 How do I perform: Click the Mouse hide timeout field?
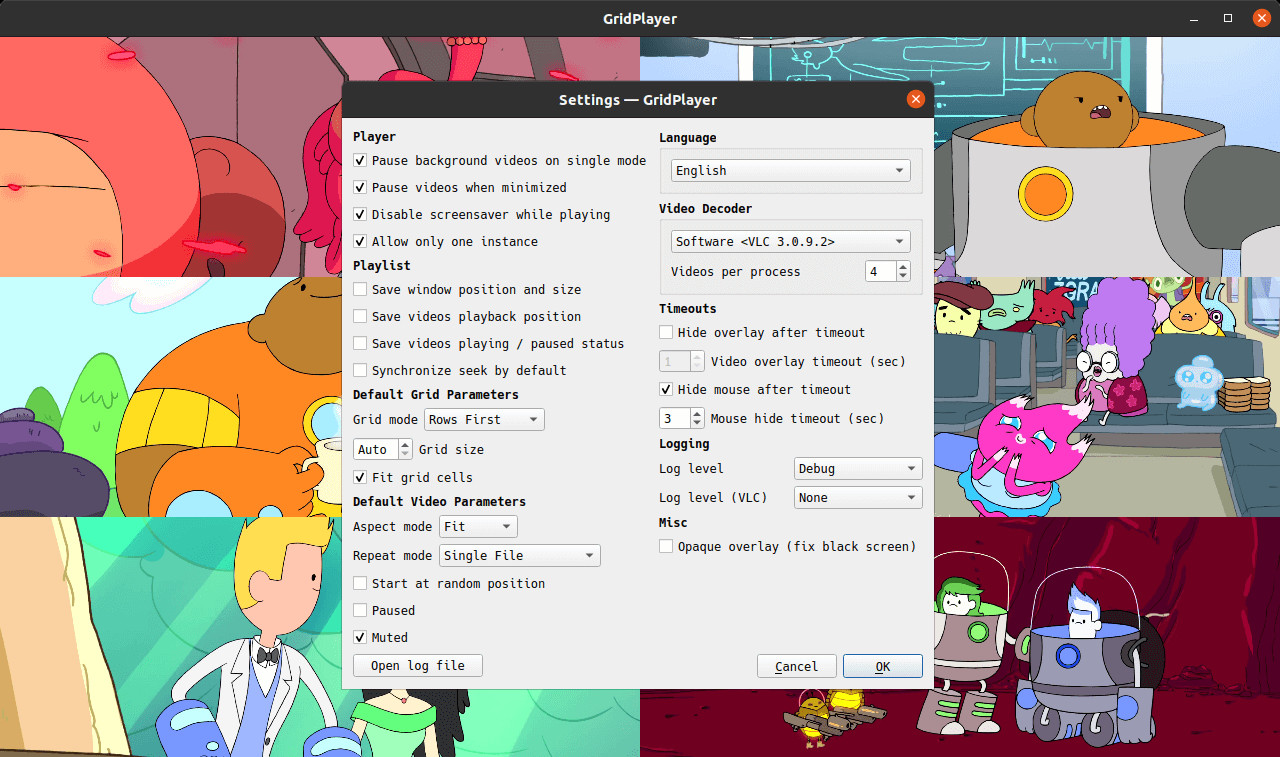674,418
